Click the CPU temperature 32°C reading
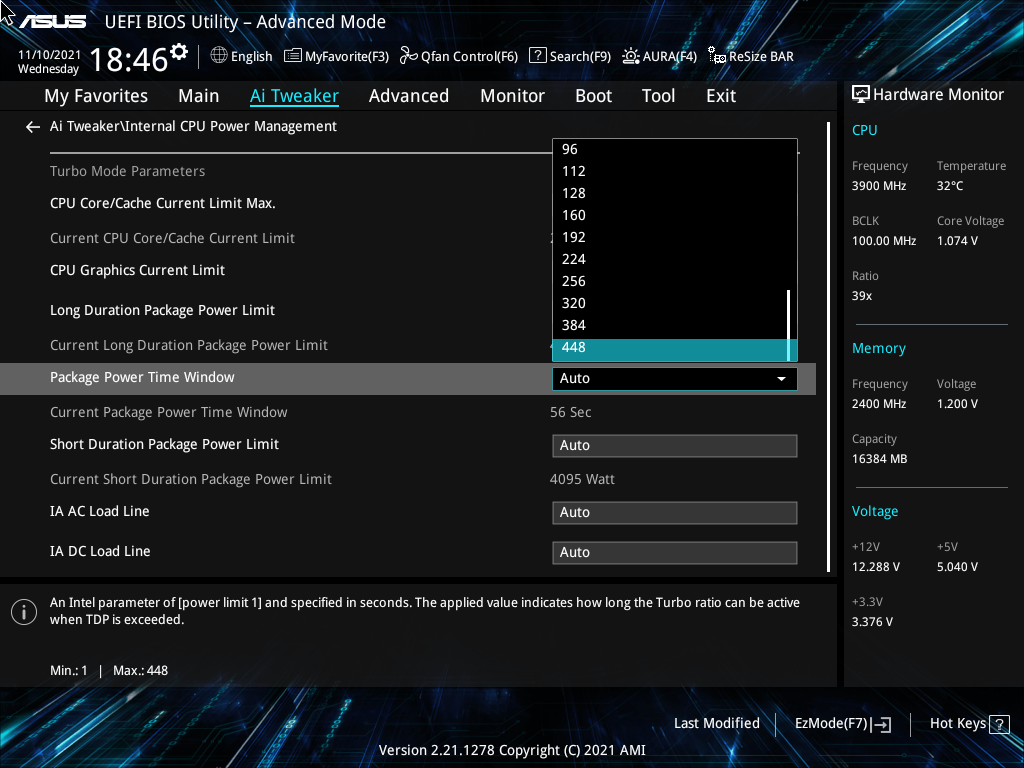 (x=950, y=186)
